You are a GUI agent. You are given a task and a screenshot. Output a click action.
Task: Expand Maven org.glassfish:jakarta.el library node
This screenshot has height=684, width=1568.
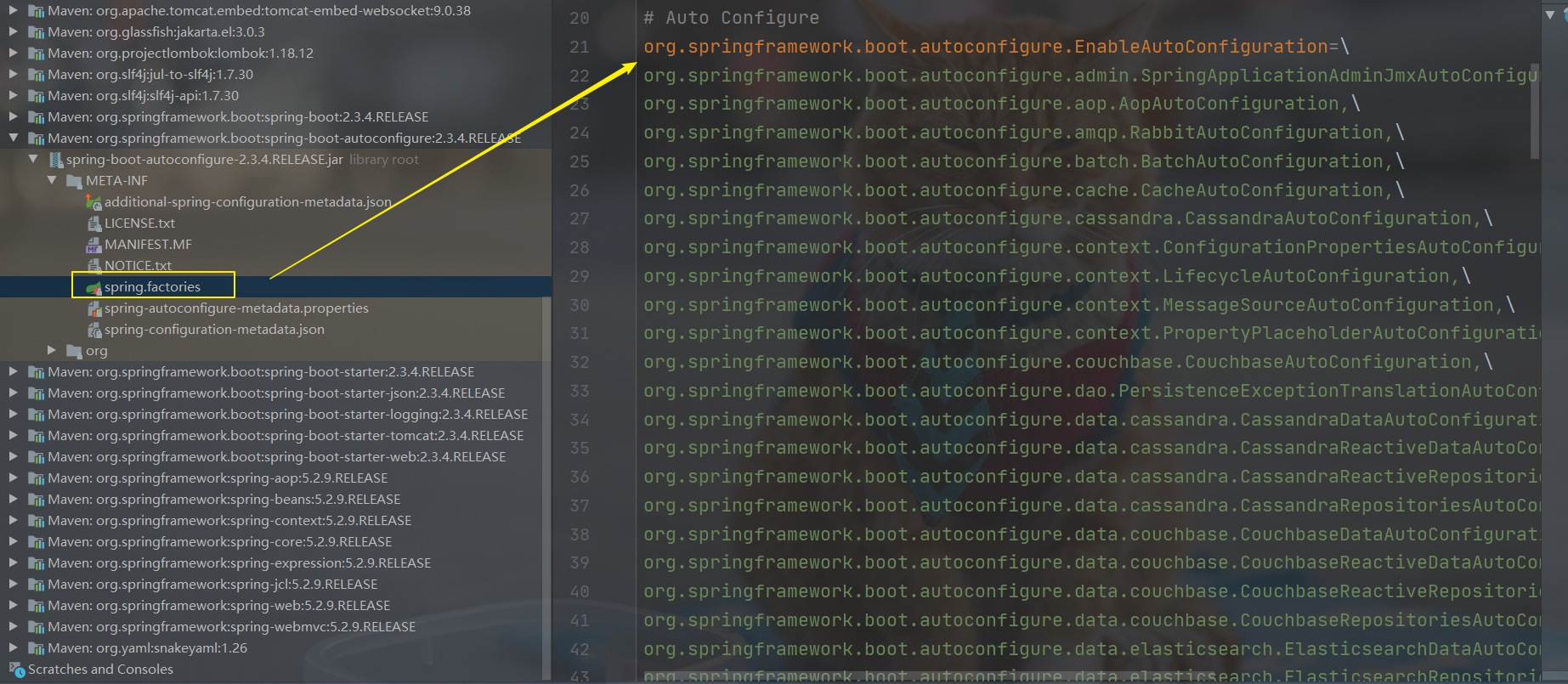pos(13,32)
